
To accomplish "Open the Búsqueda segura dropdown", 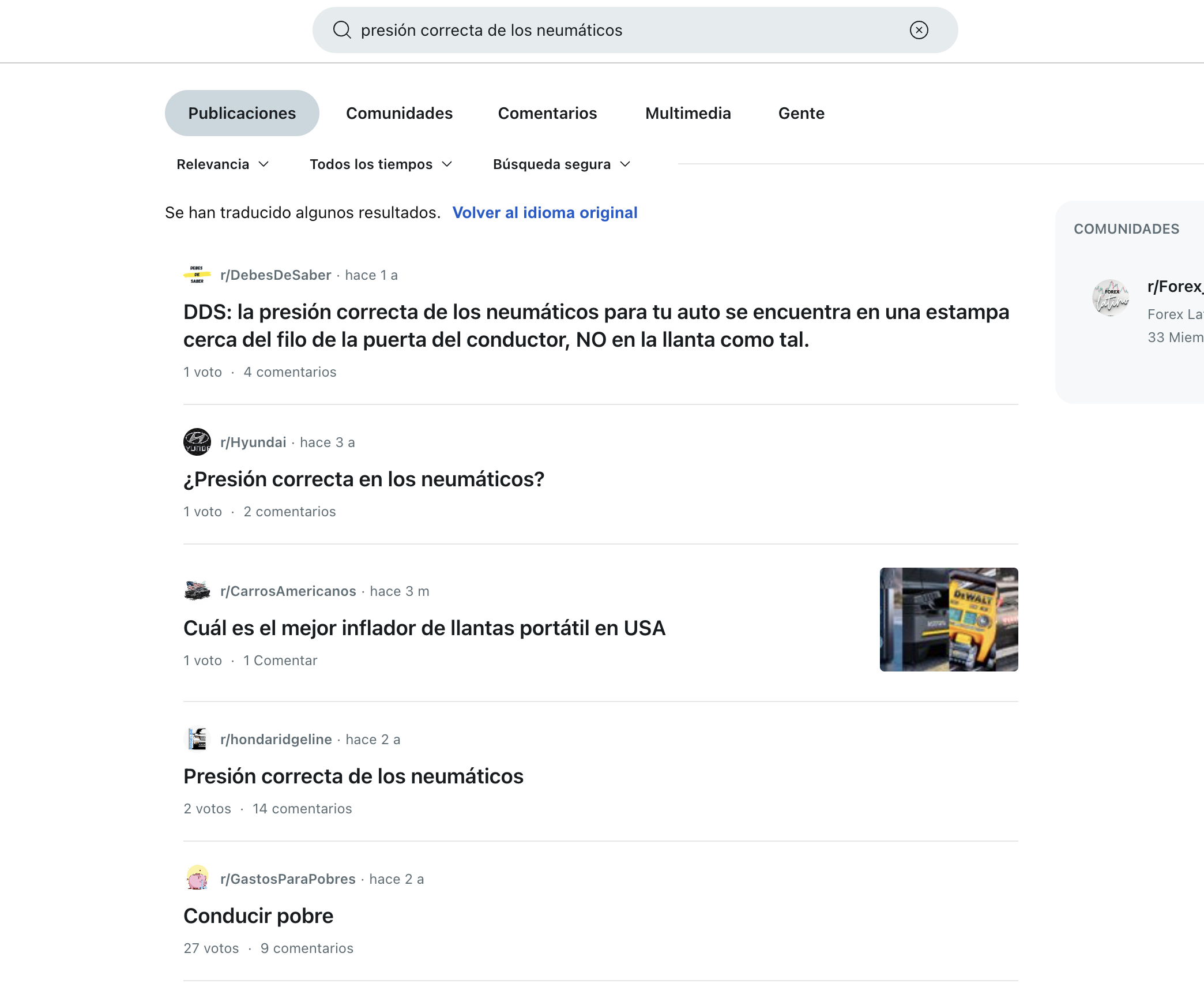I will pos(560,164).
